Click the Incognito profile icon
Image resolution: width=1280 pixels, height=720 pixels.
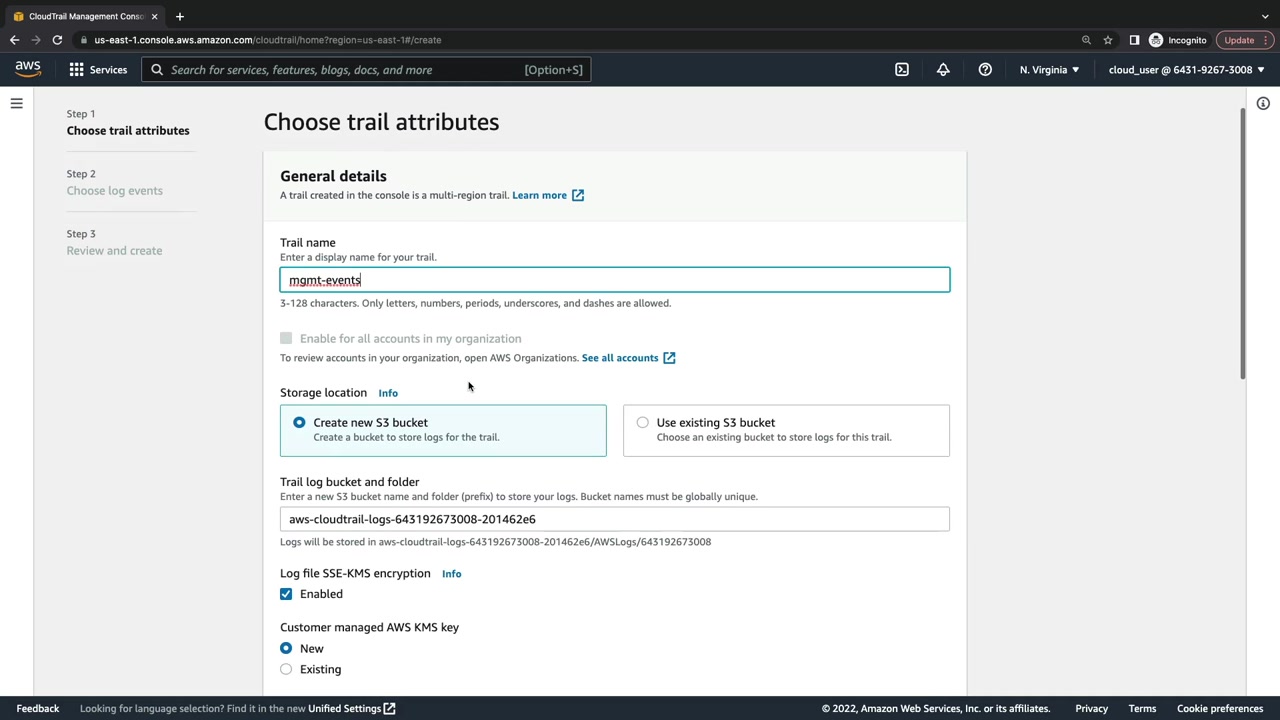tap(1156, 40)
